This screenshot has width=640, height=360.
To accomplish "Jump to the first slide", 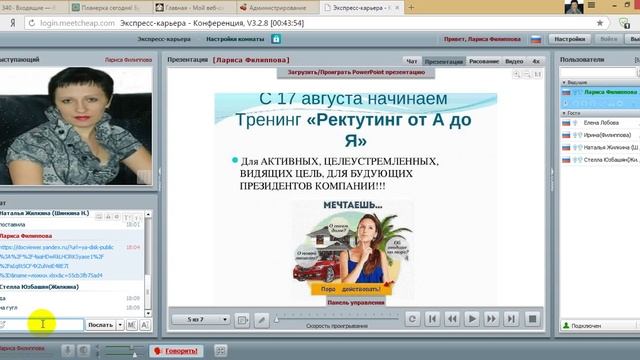I will [432, 319].
